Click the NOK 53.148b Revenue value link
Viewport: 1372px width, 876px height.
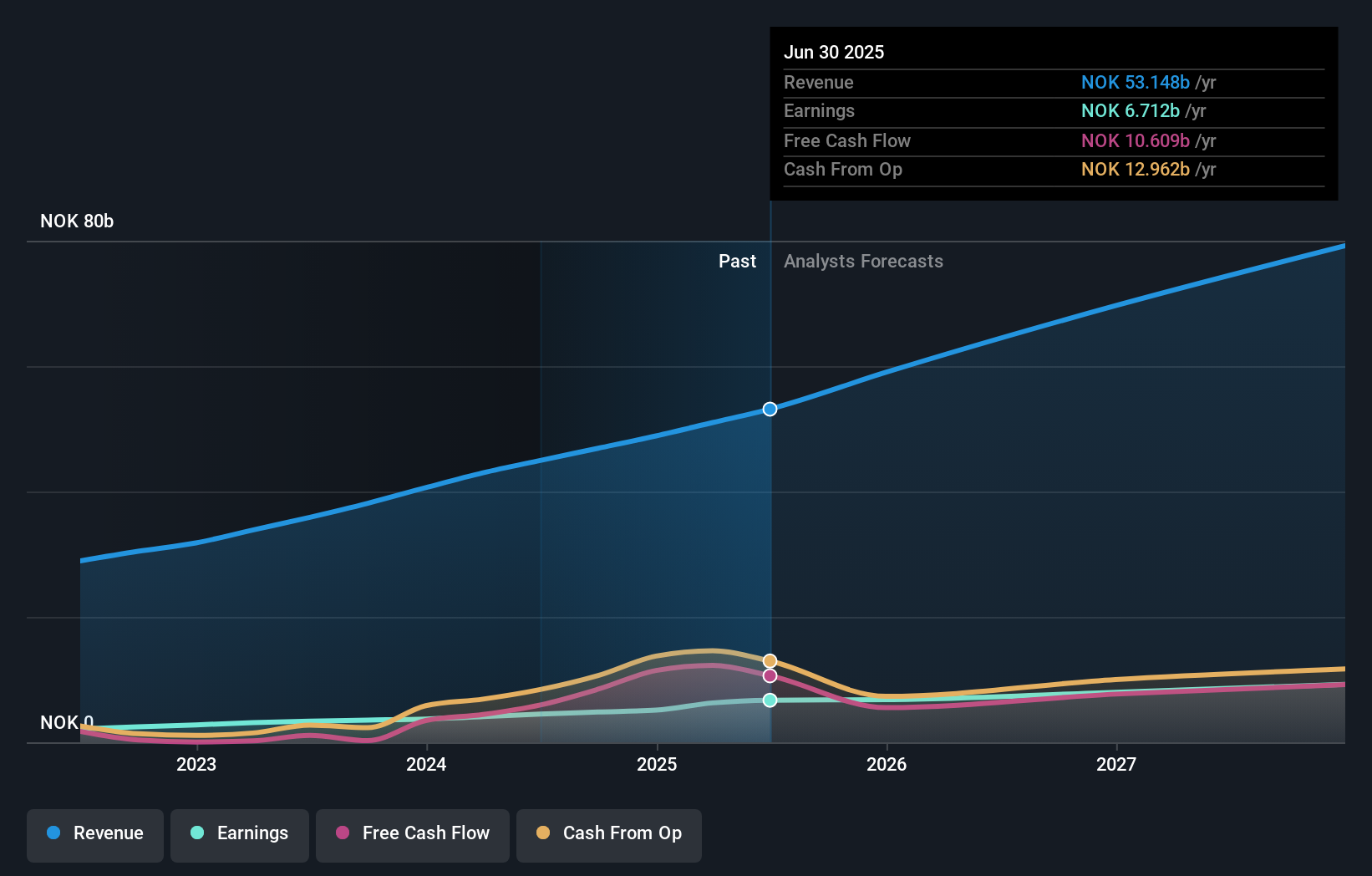tap(1136, 83)
